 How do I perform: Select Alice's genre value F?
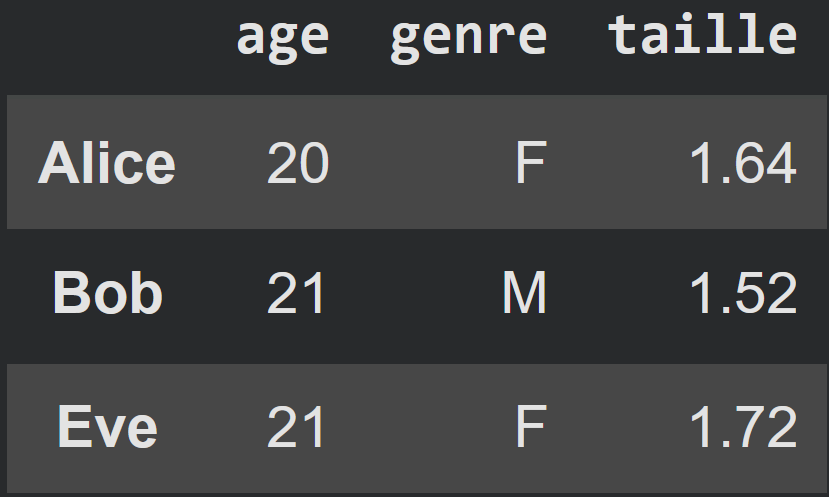530,163
